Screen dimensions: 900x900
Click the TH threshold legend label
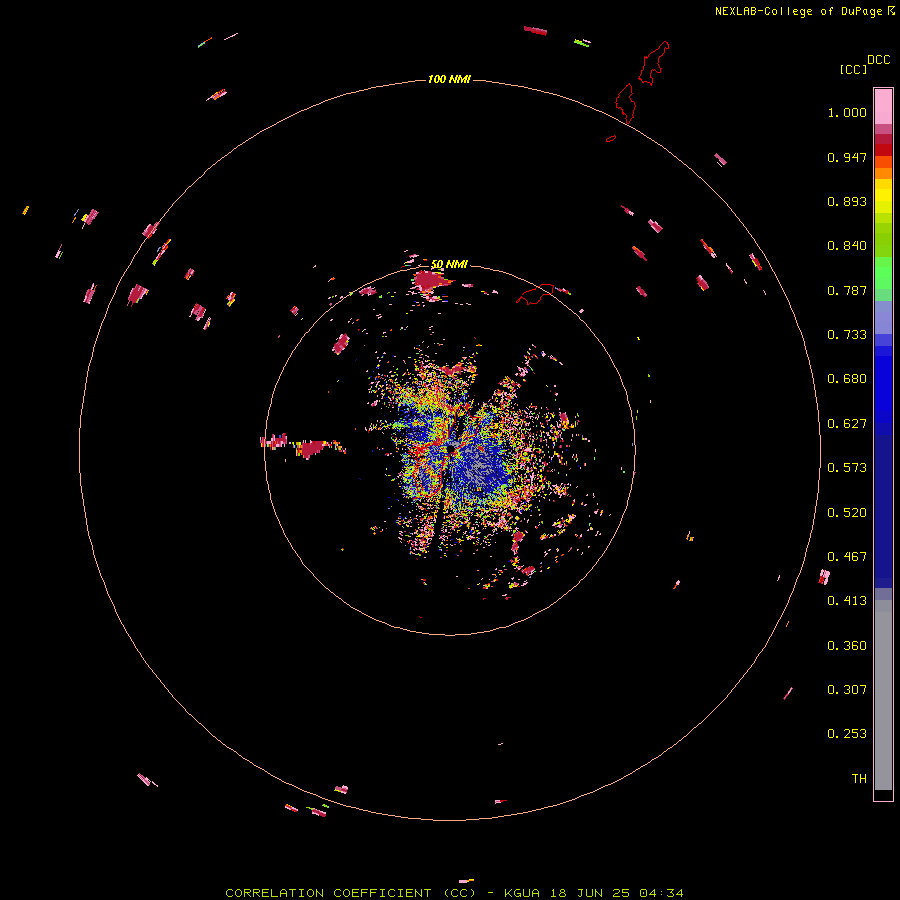[x=859, y=779]
